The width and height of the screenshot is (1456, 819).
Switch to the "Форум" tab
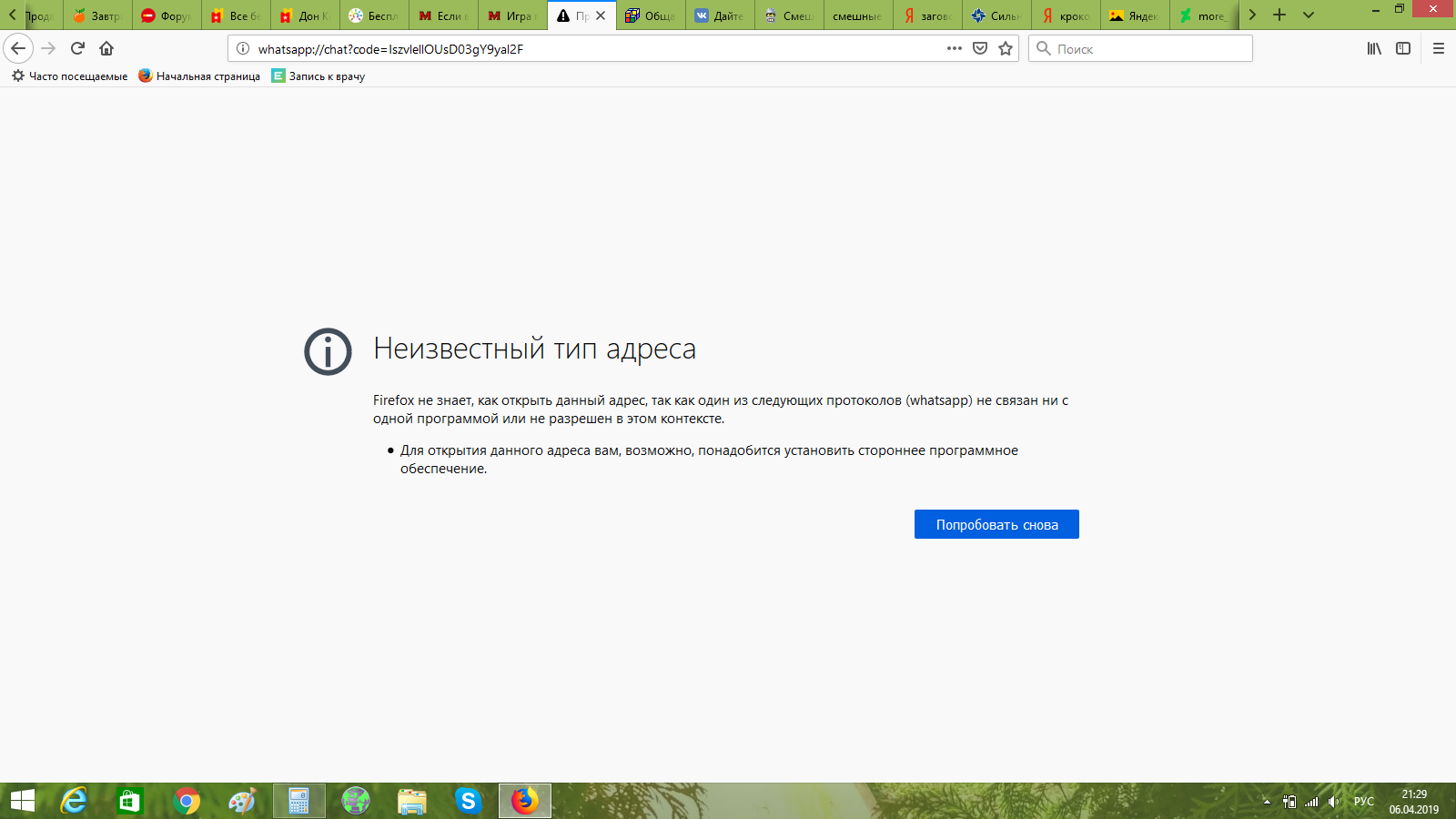point(167,15)
